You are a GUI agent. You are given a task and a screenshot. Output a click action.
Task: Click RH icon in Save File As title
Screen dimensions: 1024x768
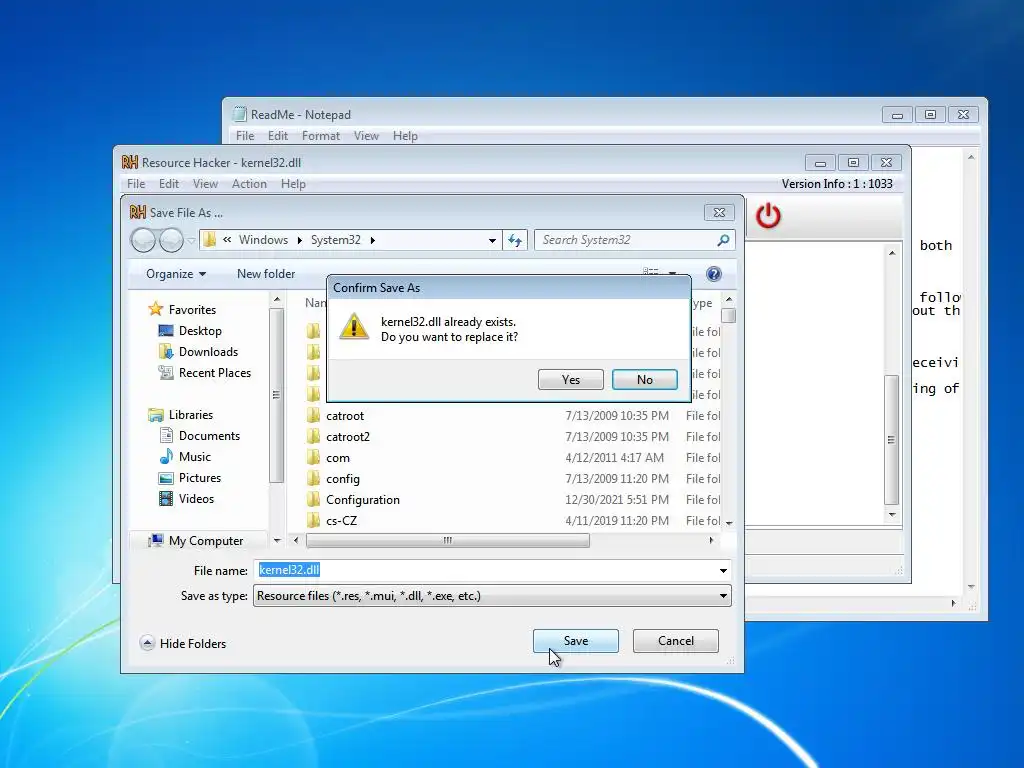tap(138, 212)
